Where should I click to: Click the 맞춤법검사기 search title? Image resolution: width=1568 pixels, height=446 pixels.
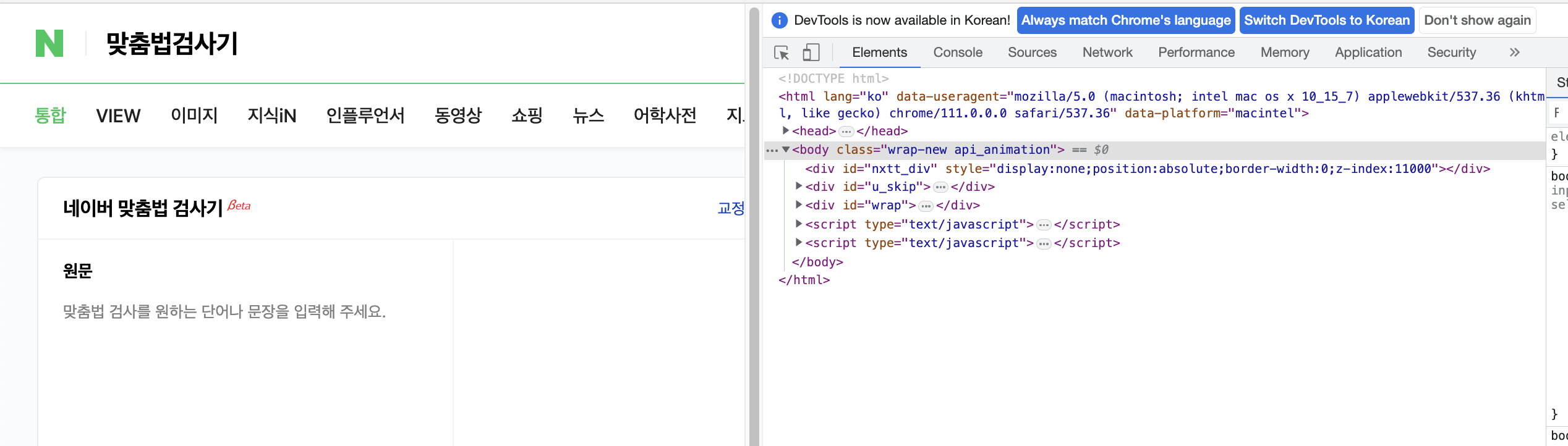click(x=172, y=44)
